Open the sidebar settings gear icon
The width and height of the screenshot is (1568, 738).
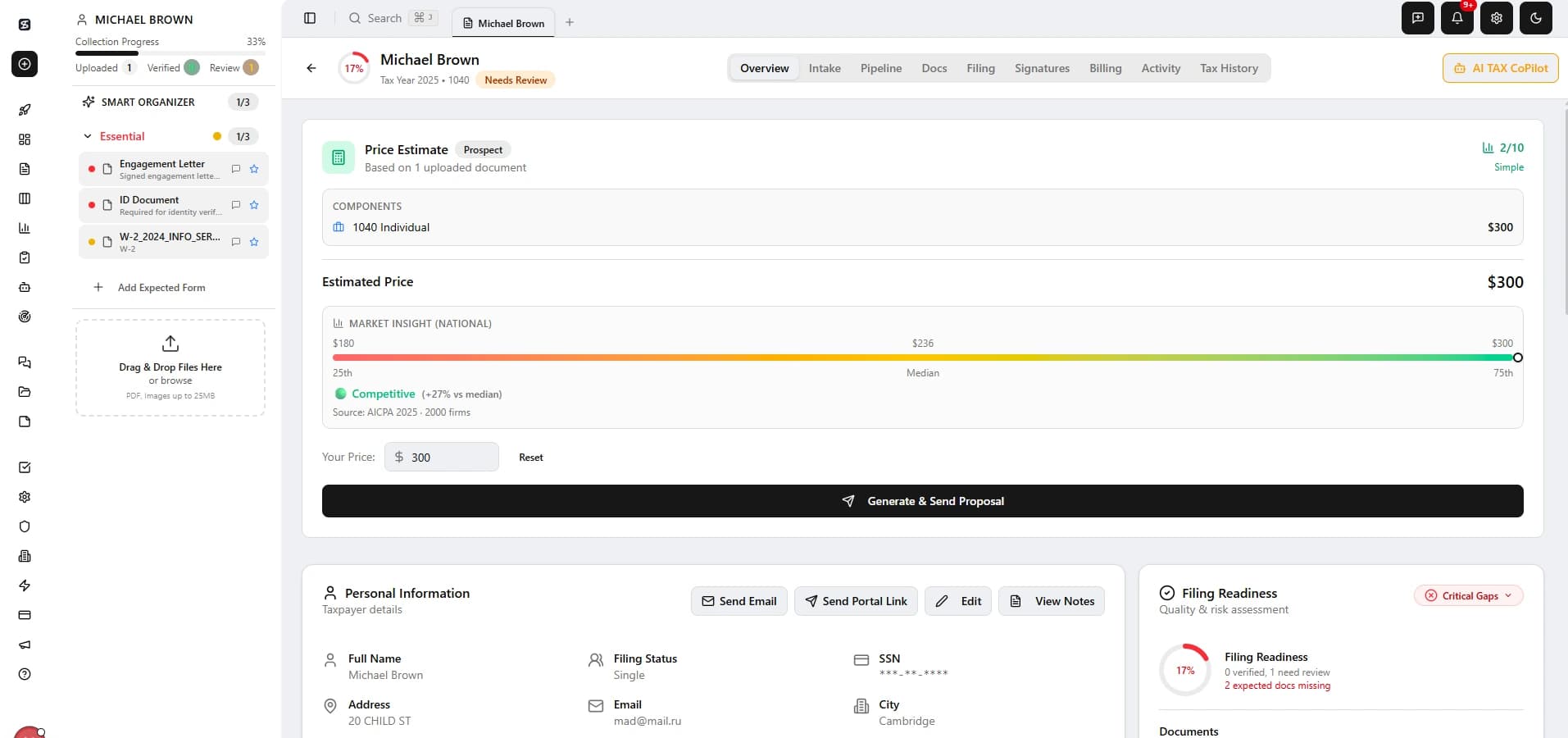point(25,497)
